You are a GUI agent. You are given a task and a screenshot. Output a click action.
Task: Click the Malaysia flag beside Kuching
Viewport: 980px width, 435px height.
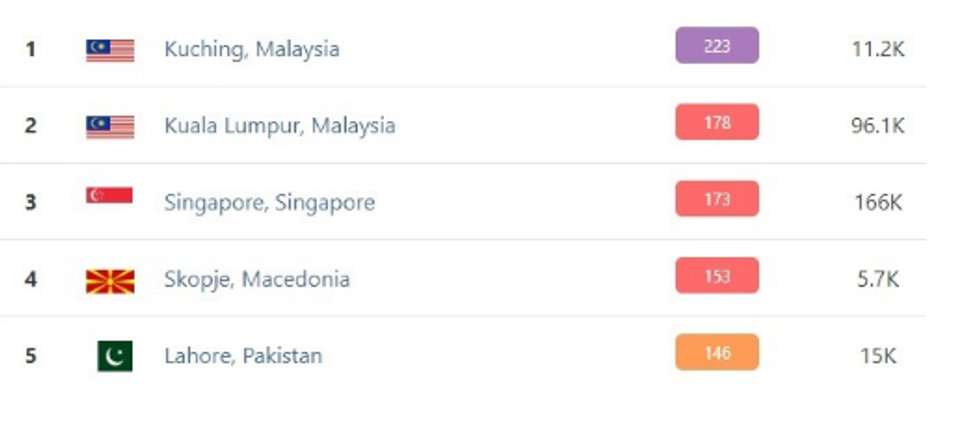point(110,49)
